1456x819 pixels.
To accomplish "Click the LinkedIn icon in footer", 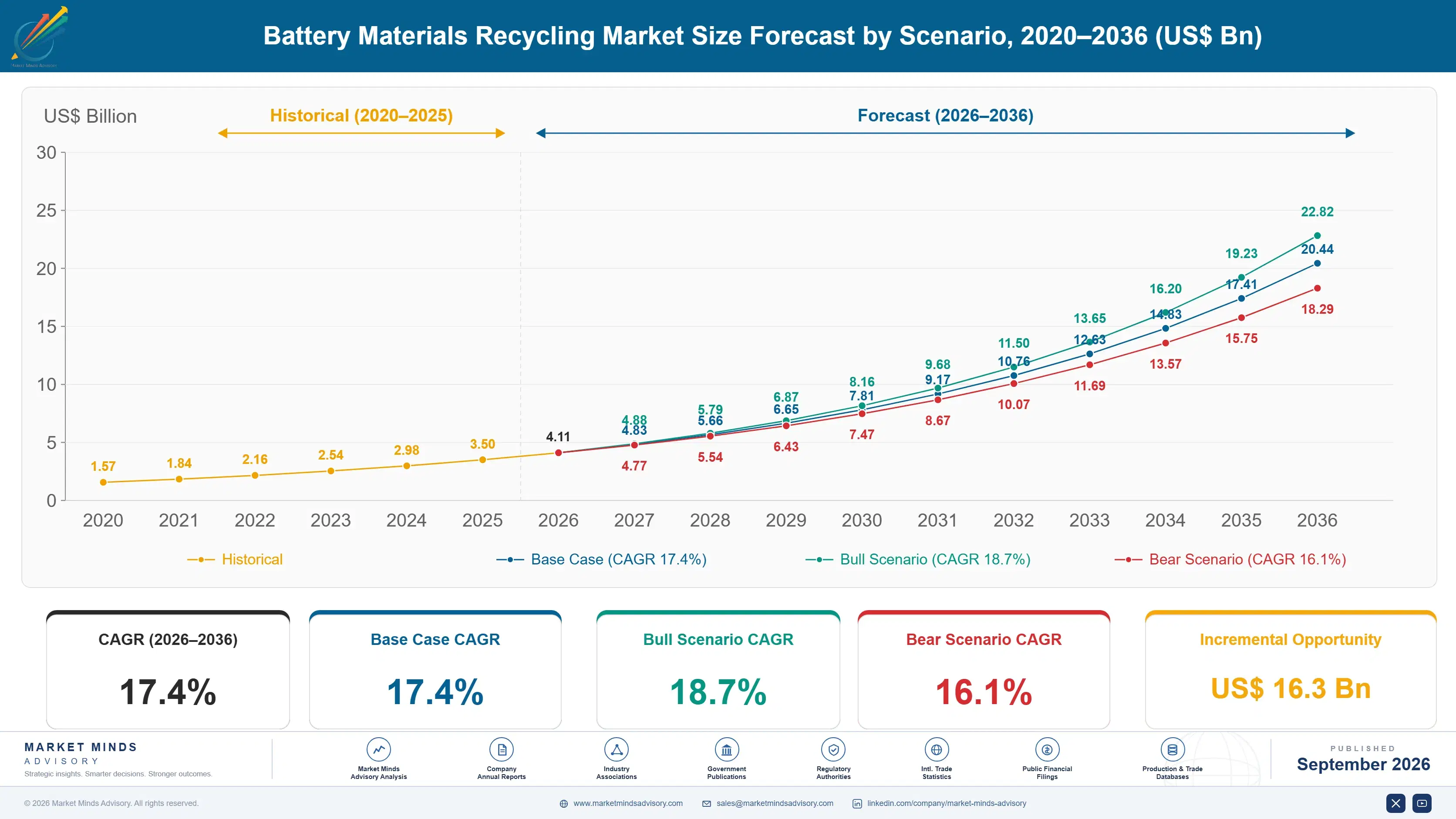I will [857, 804].
